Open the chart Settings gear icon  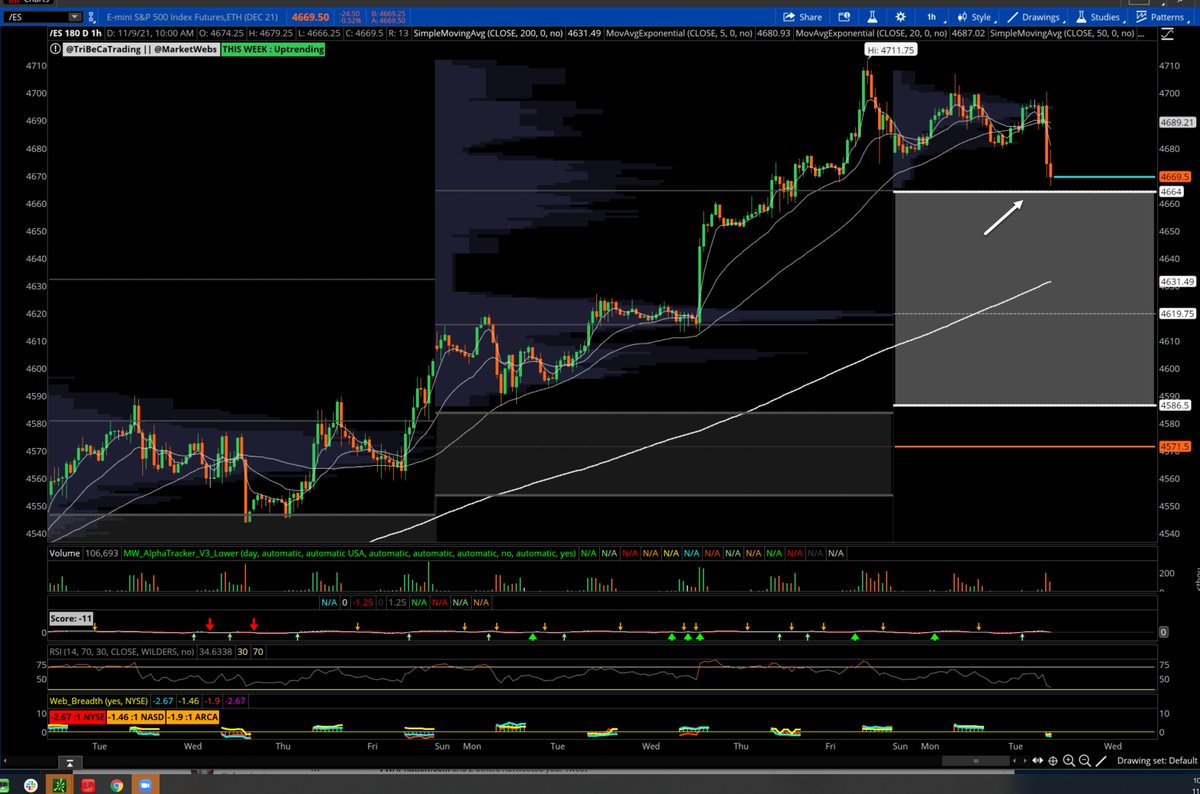(898, 17)
